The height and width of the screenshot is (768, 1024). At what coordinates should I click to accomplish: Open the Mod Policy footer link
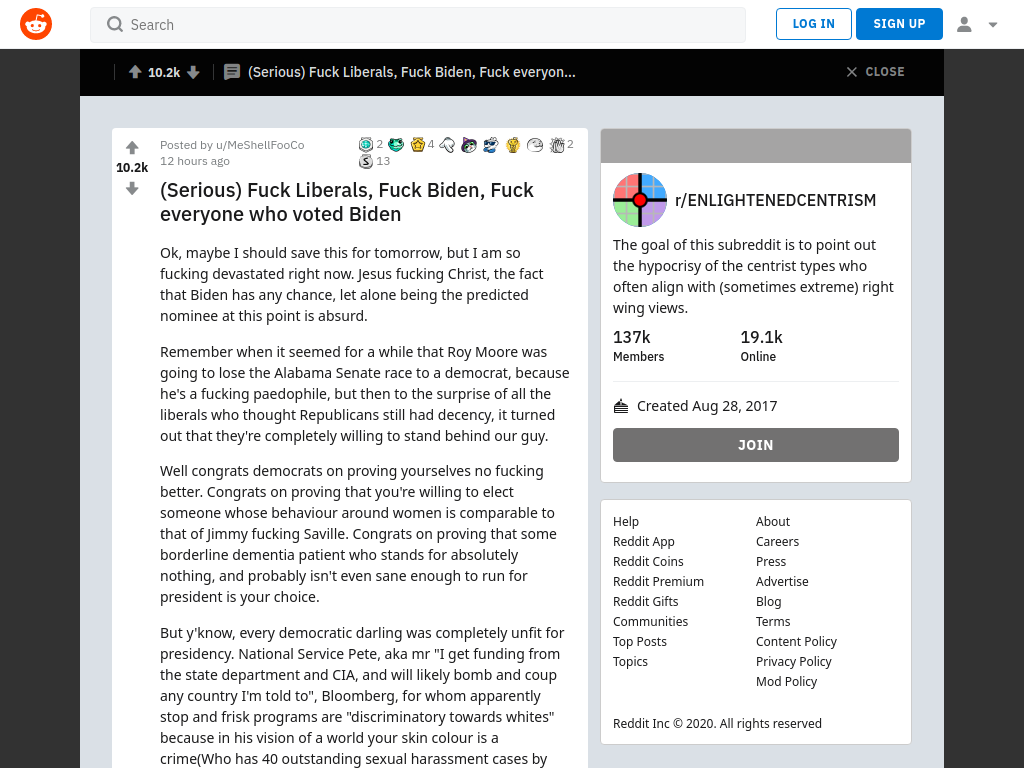click(x=786, y=681)
